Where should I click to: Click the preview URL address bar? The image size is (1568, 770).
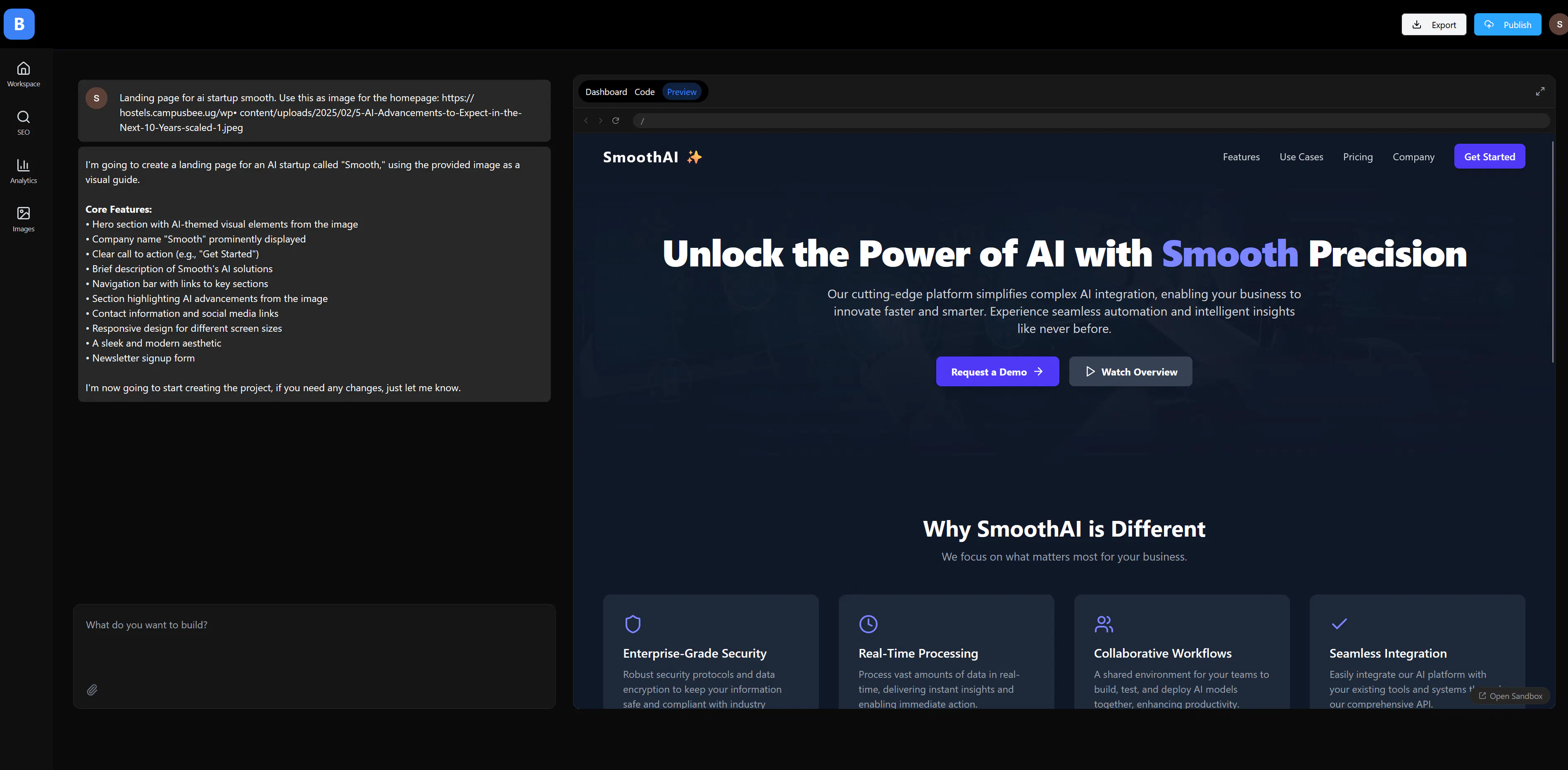tap(1091, 121)
